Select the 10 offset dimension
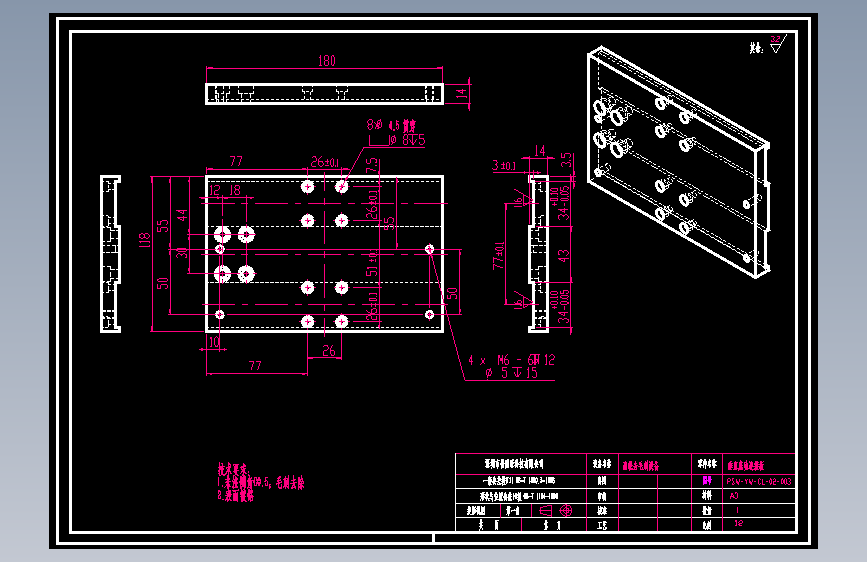867x562 pixels. (213, 342)
